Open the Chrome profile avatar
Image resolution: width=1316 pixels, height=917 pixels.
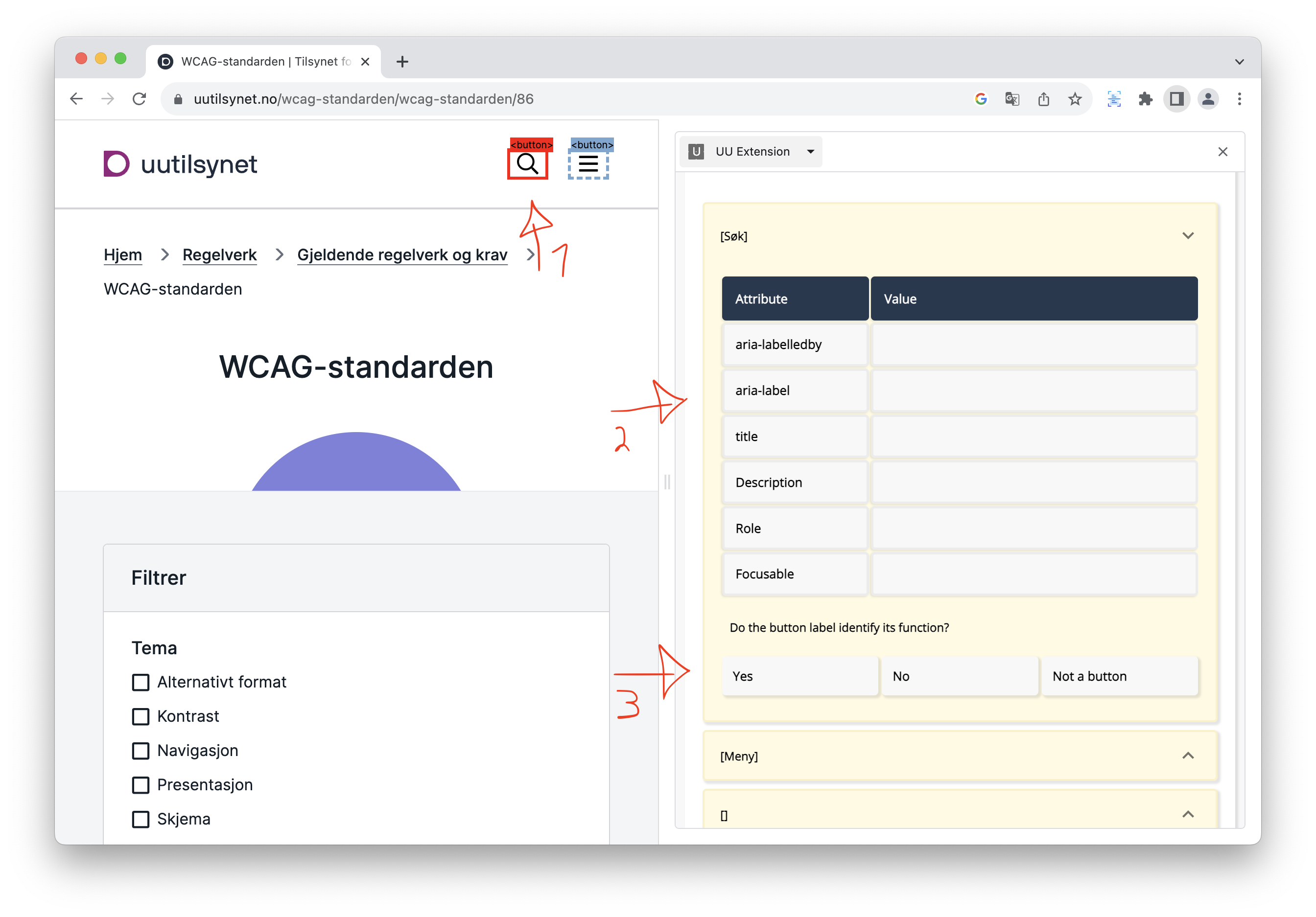point(1208,99)
